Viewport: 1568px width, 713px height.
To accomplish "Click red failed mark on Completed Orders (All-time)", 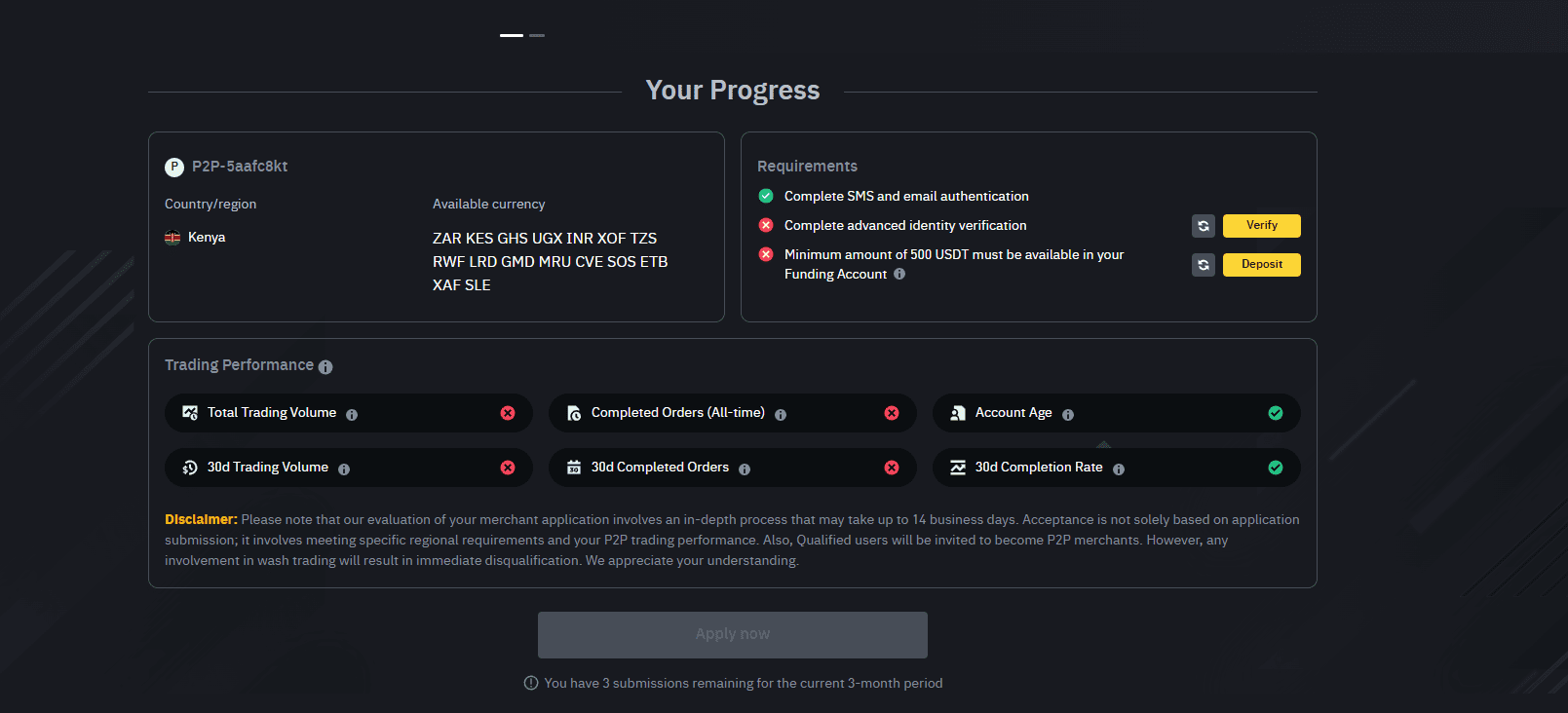I will click(x=892, y=413).
